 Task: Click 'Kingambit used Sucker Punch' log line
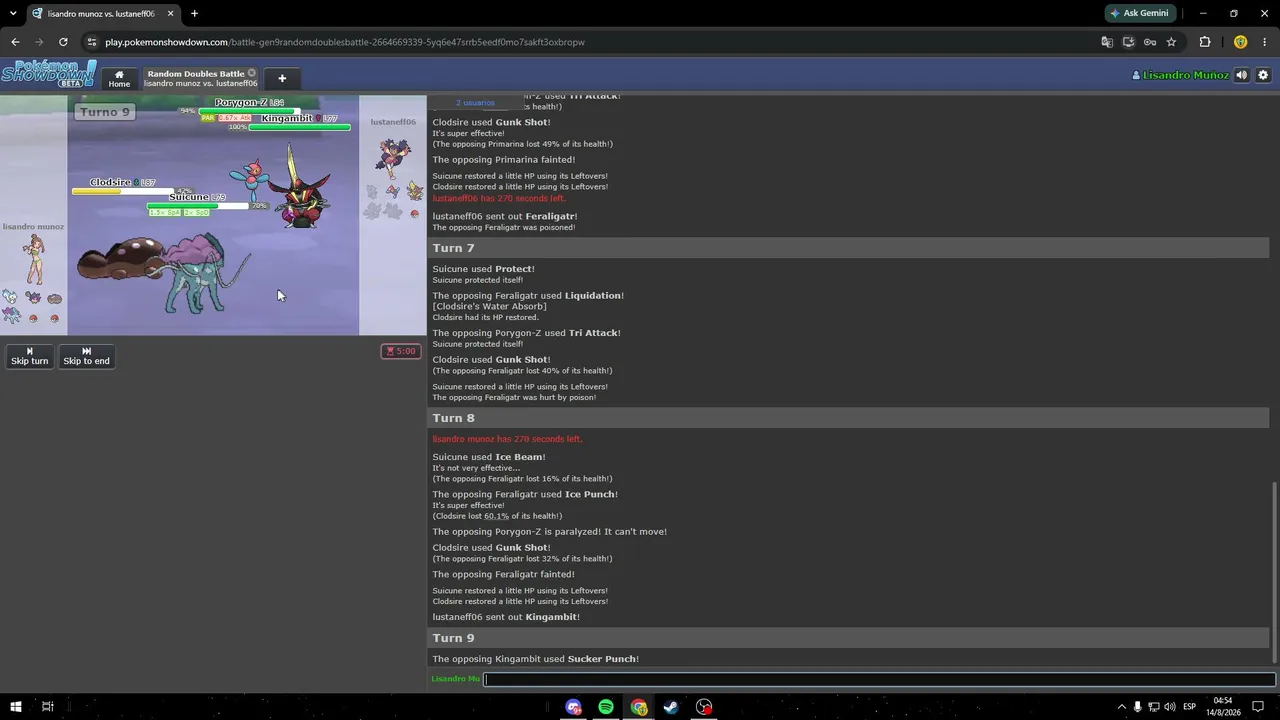[x=535, y=659]
